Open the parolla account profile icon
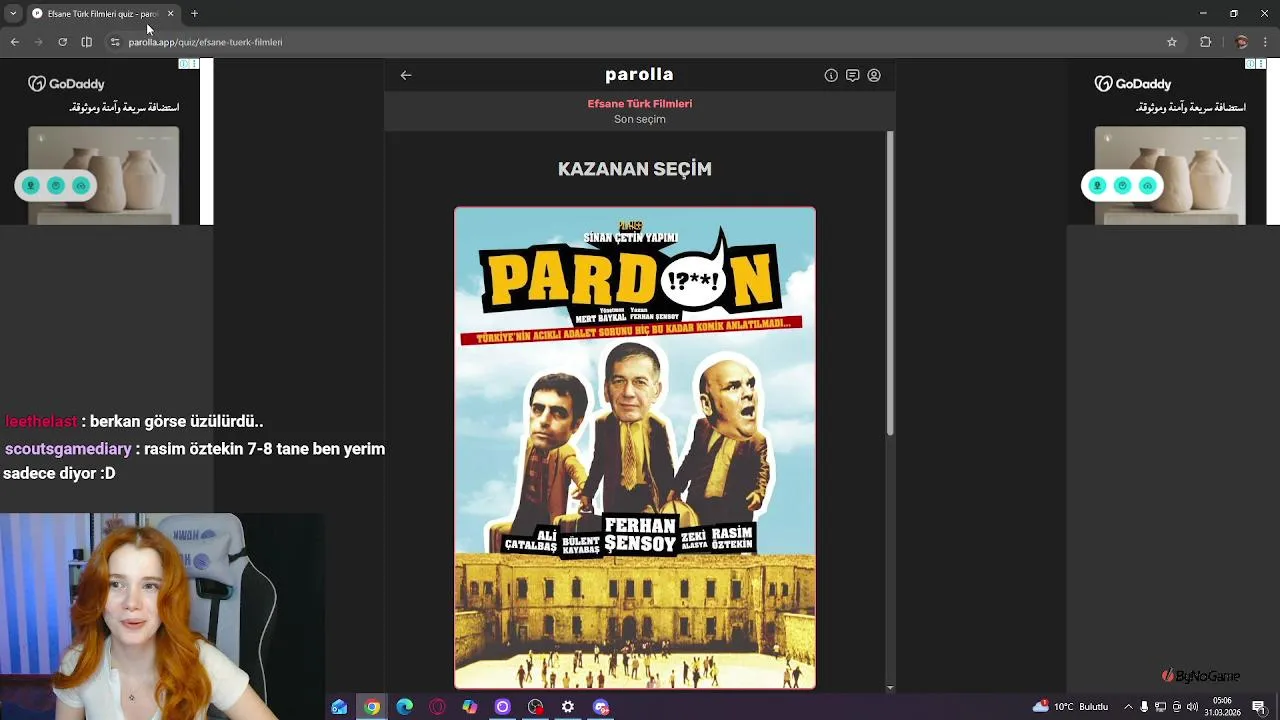Viewport: 1280px width, 720px height. (874, 75)
